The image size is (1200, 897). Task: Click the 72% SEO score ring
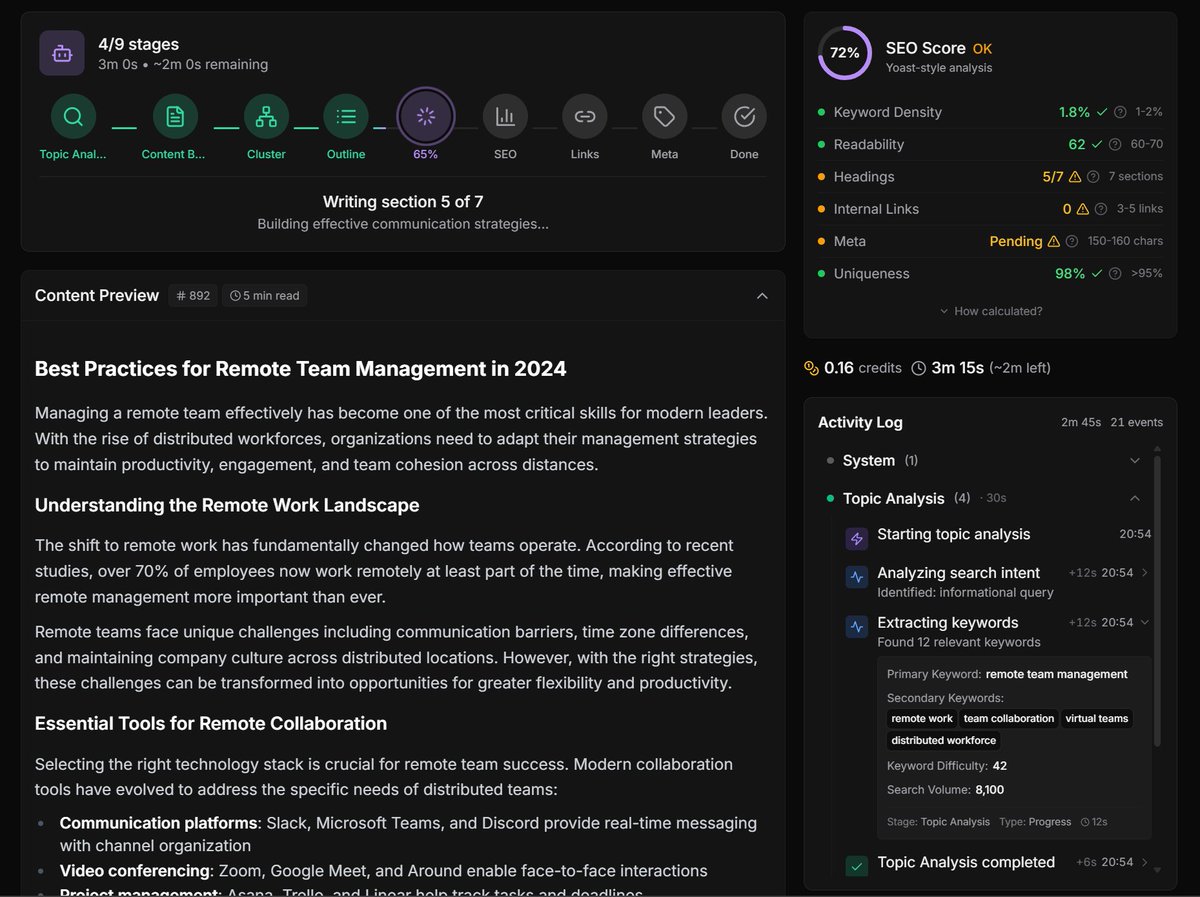845,53
